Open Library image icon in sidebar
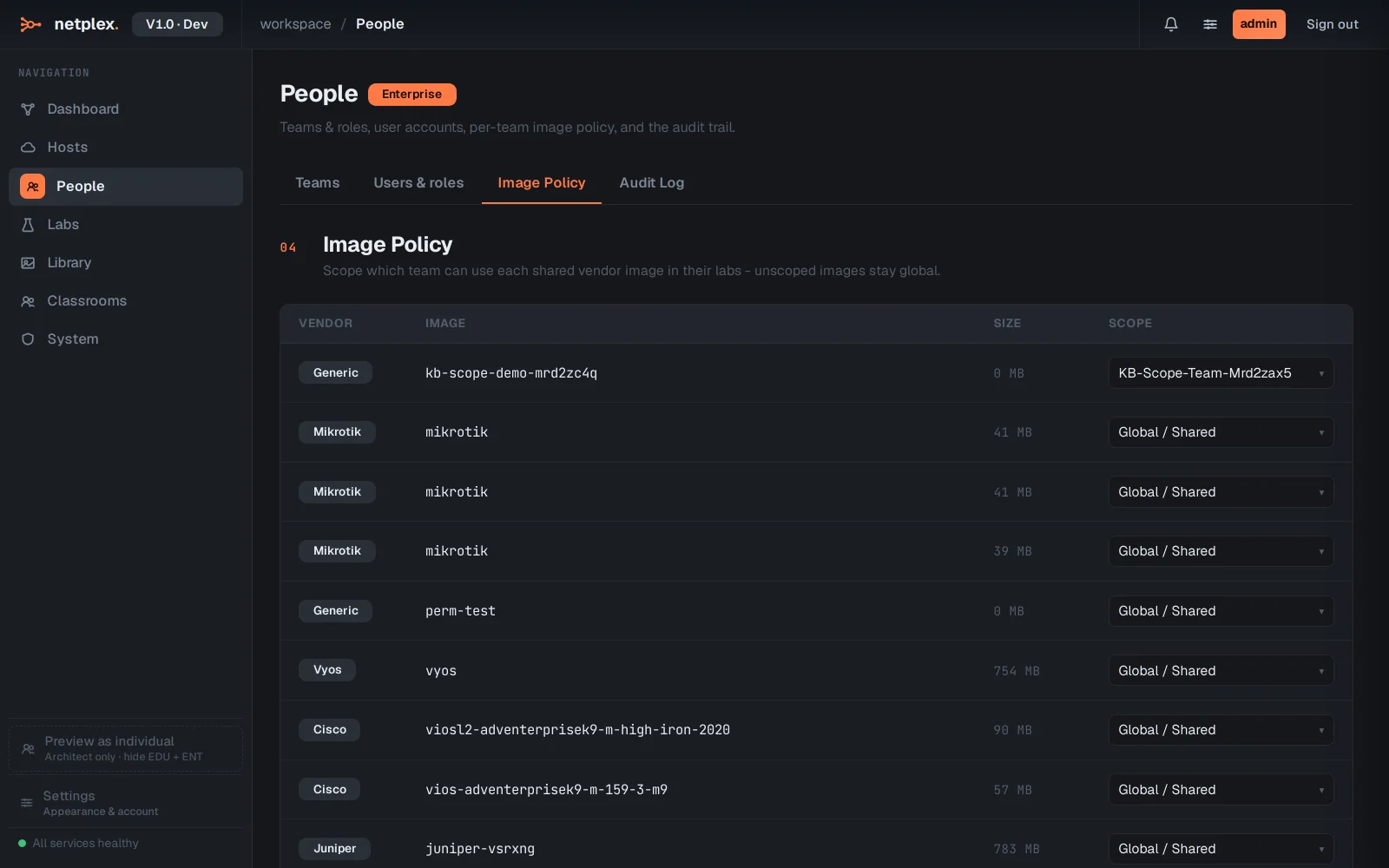1389x868 pixels. coord(28,263)
